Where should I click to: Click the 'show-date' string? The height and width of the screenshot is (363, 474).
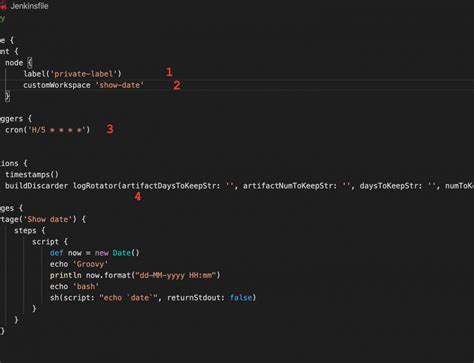coord(120,85)
